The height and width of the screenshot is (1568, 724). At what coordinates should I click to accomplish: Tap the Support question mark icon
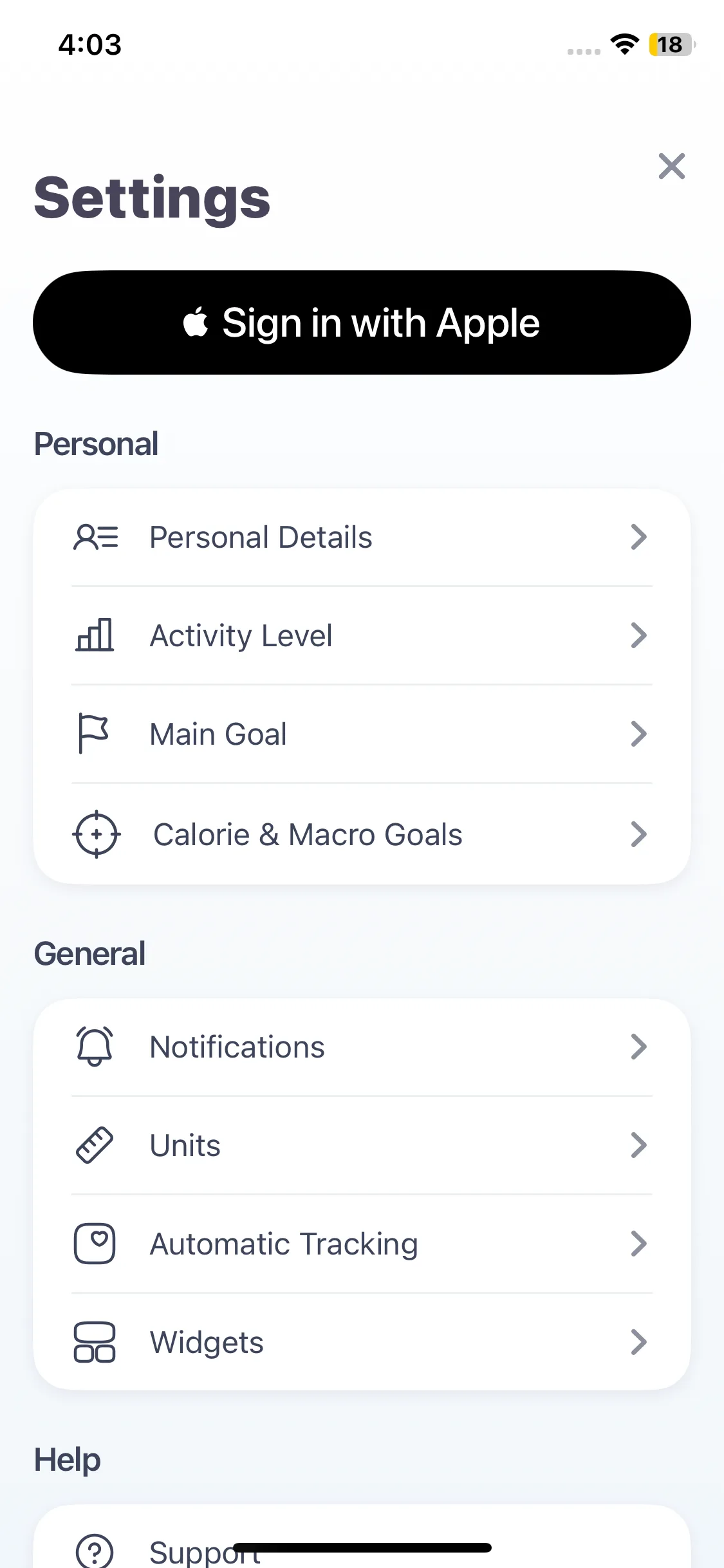[95, 1551]
